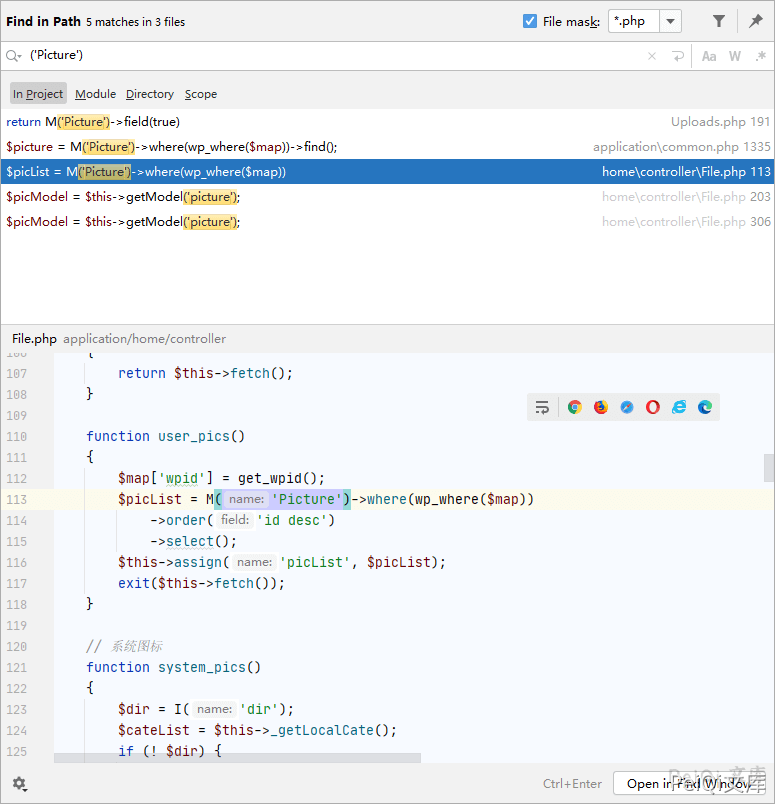Click the soft-wrap icon in preview toolbar
The height and width of the screenshot is (804, 775).
click(x=542, y=407)
